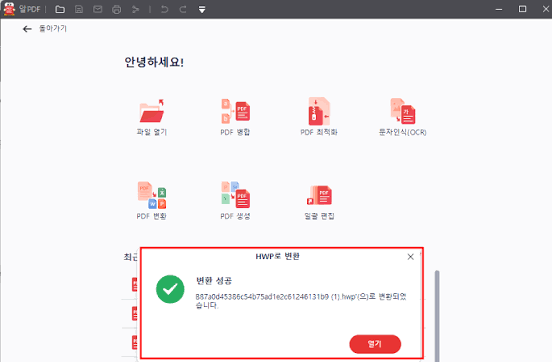This screenshot has width=552, height=362.
Task: Click the 변환 성공 heading
Action: (214, 281)
